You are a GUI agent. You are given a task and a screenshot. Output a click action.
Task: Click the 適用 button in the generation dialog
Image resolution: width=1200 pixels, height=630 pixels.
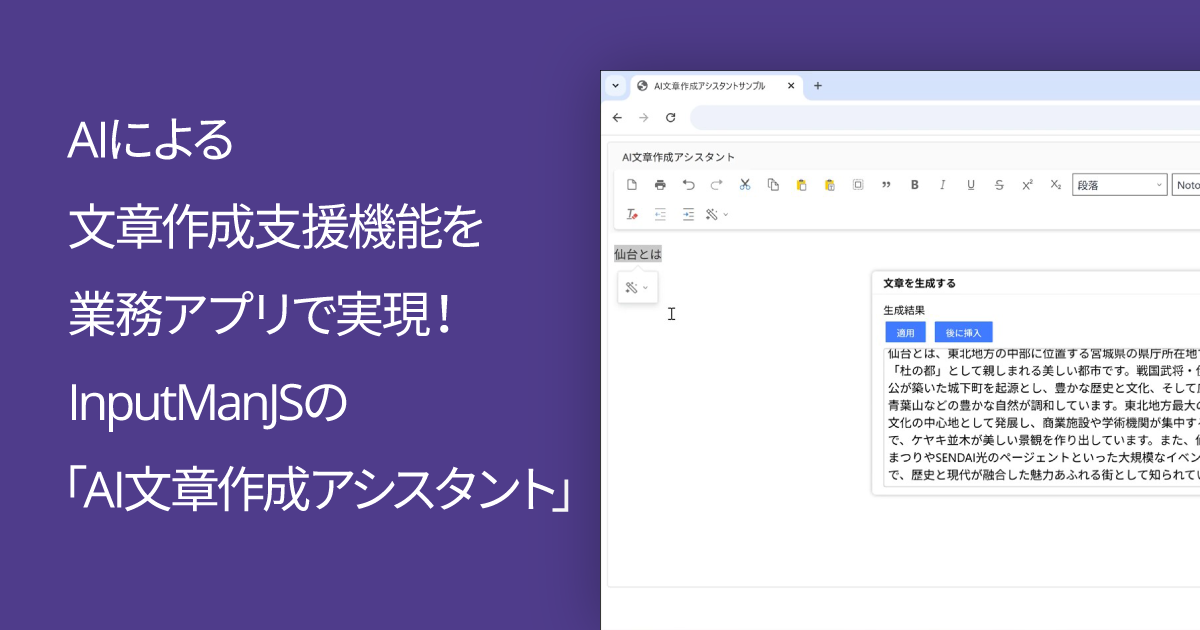[x=905, y=331]
